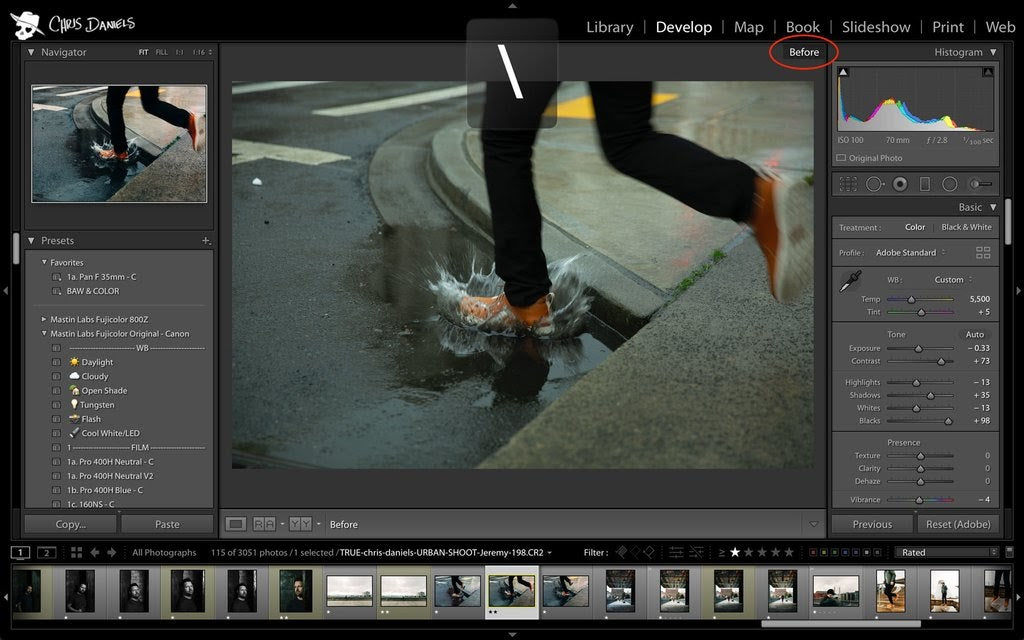The width and height of the screenshot is (1024, 640).
Task: Collapse Mastin Labs Fujicolor Original - Canon folder
Action: coord(44,334)
